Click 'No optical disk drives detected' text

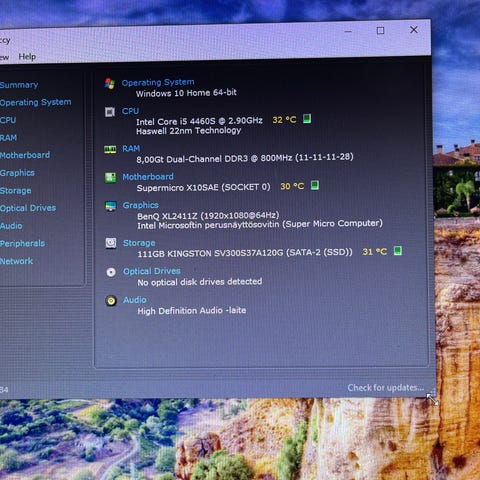(200, 282)
